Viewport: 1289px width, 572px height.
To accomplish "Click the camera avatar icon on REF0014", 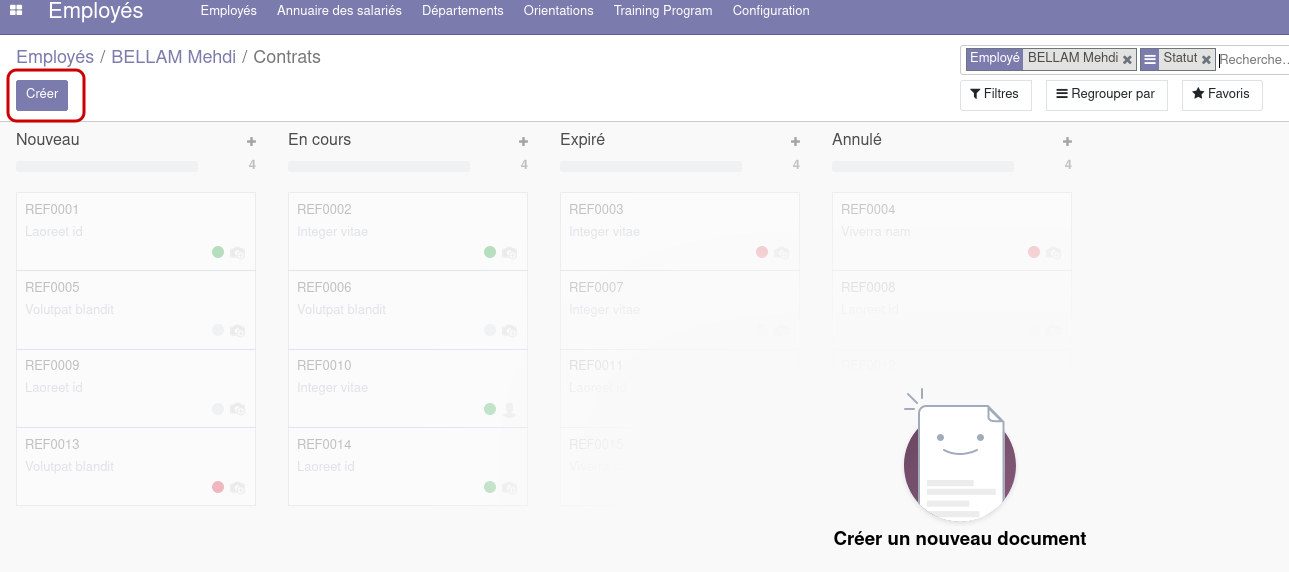I will point(510,488).
